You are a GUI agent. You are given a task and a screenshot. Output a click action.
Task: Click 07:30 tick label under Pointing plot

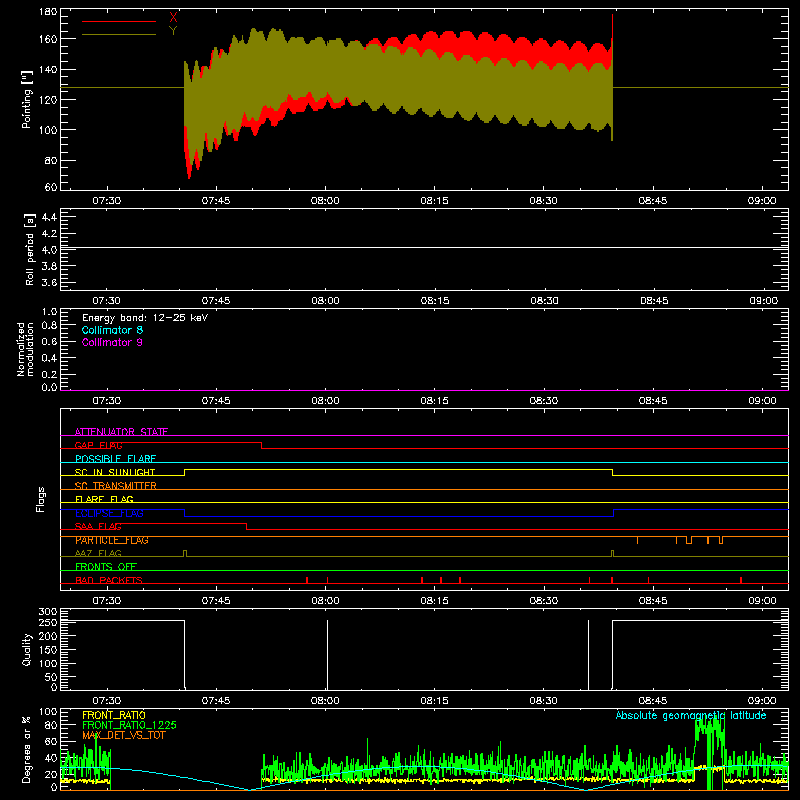click(x=107, y=201)
